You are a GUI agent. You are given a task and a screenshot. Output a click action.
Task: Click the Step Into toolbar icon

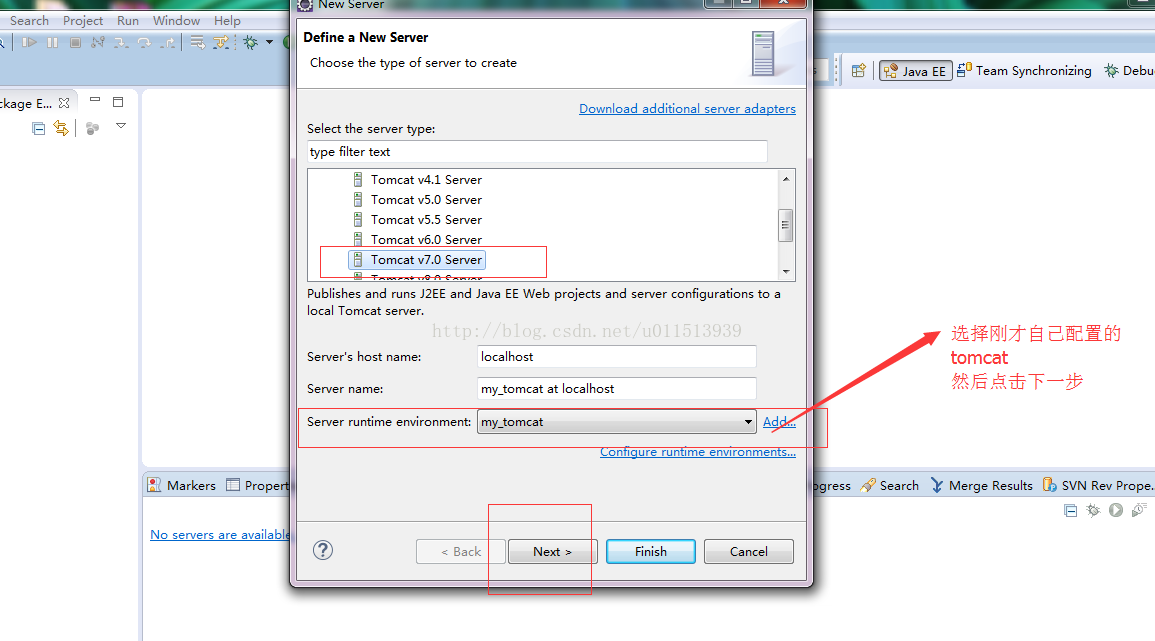(121, 43)
